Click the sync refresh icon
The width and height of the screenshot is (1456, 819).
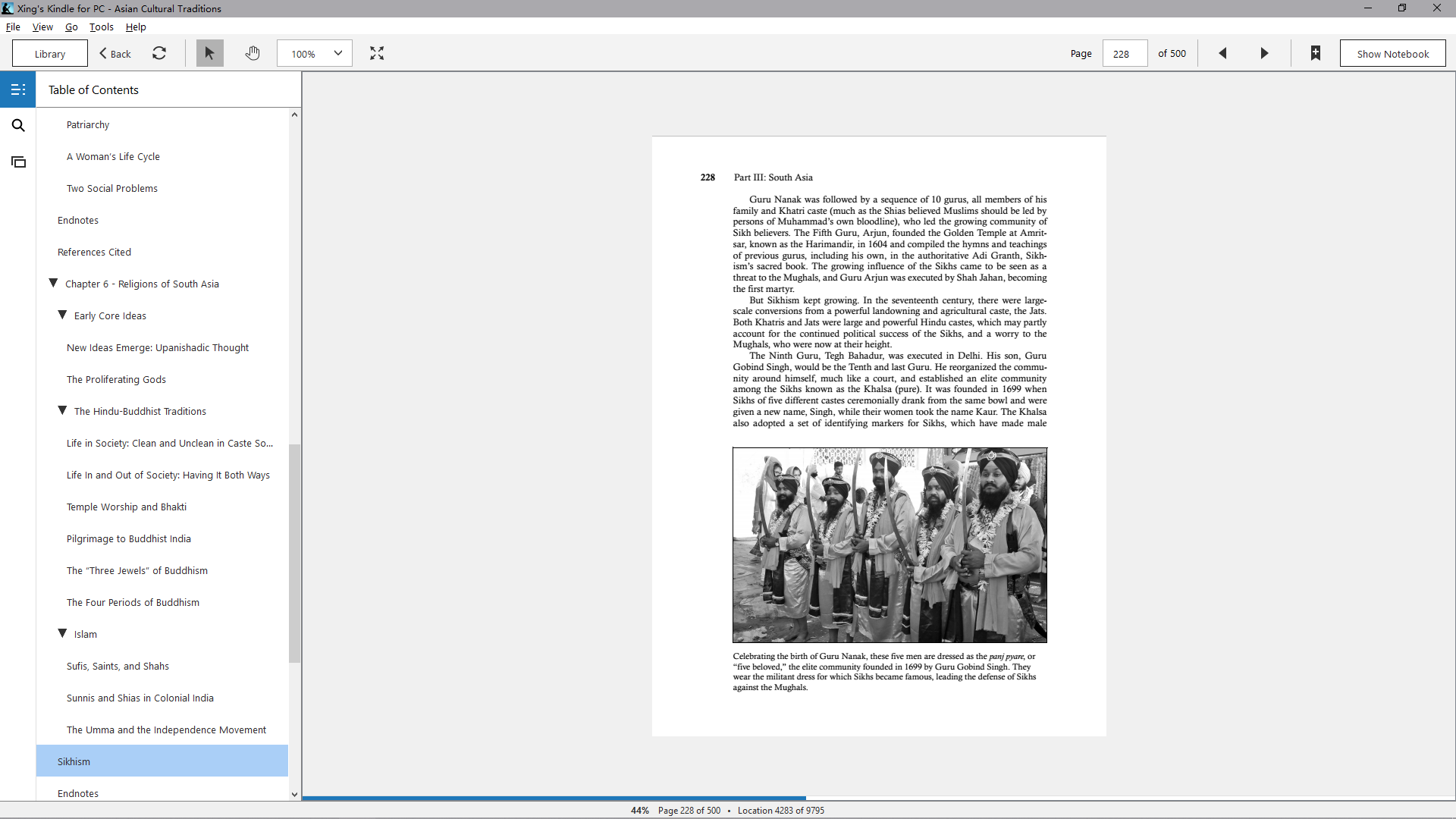click(x=159, y=53)
